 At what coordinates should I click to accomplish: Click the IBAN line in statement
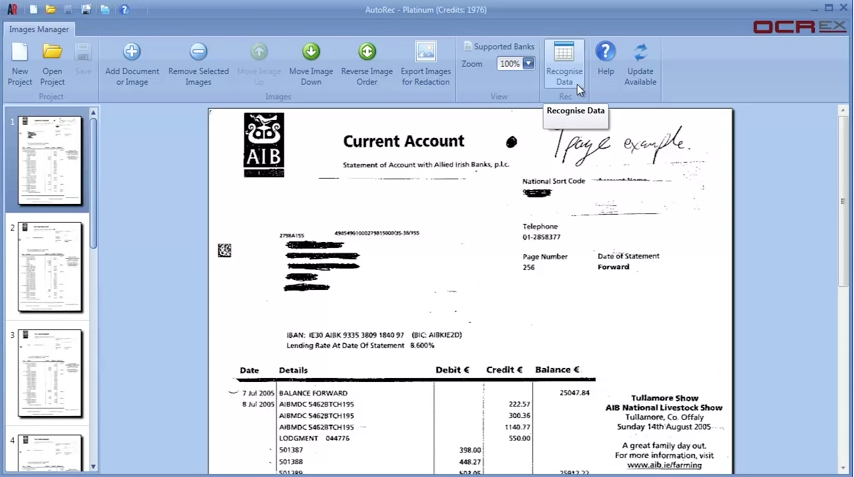coord(374,335)
